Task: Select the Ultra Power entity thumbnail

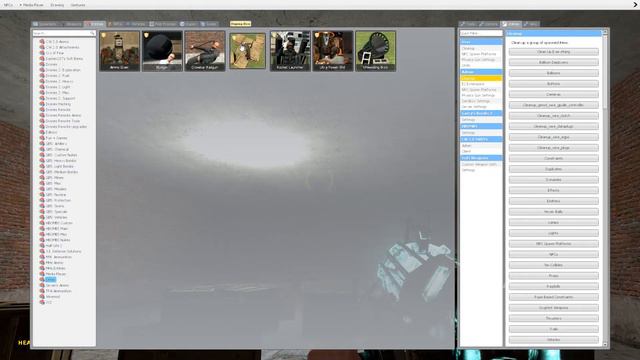Action: click(333, 51)
